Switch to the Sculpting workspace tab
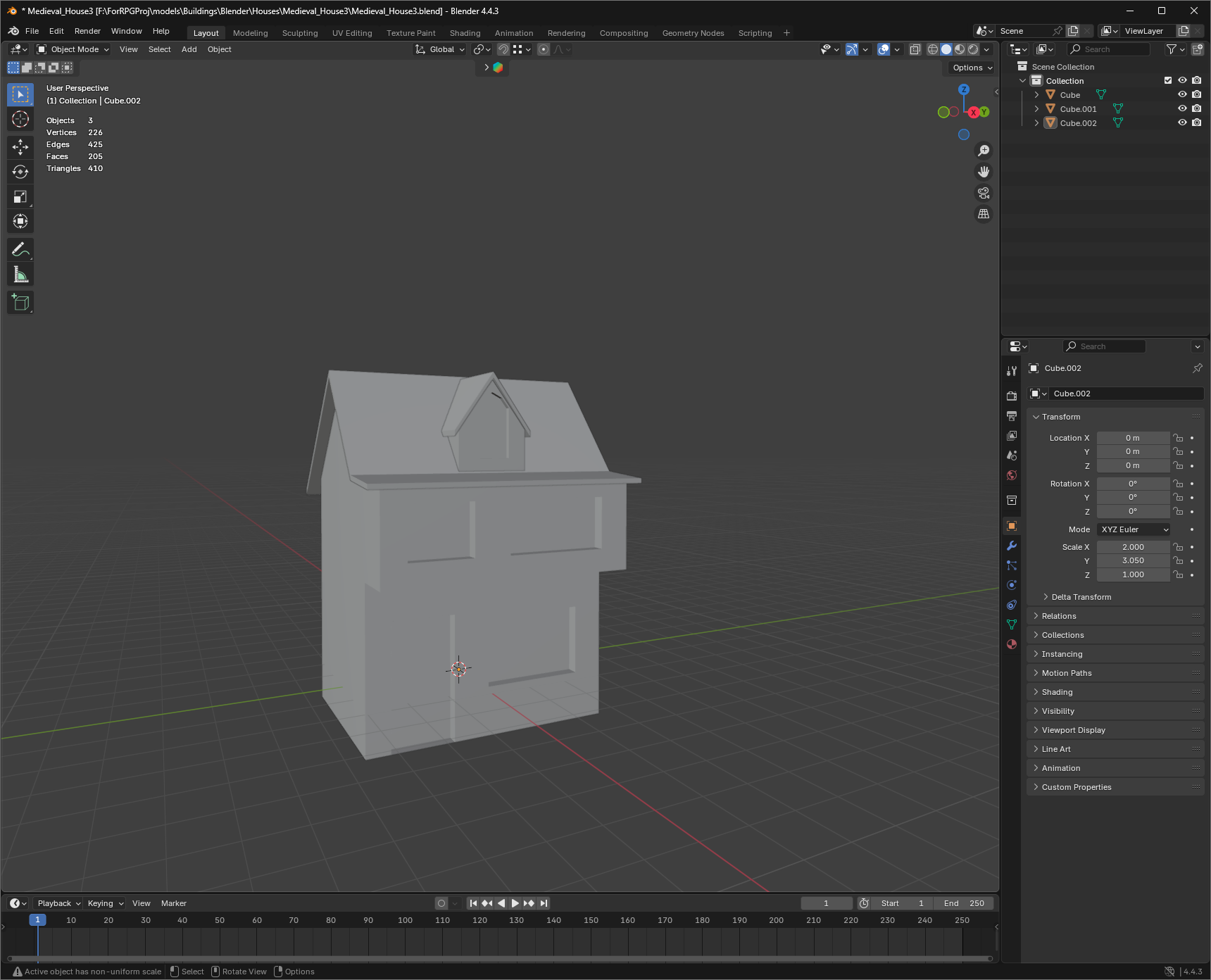Viewport: 1211px width, 980px height. tap(300, 33)
